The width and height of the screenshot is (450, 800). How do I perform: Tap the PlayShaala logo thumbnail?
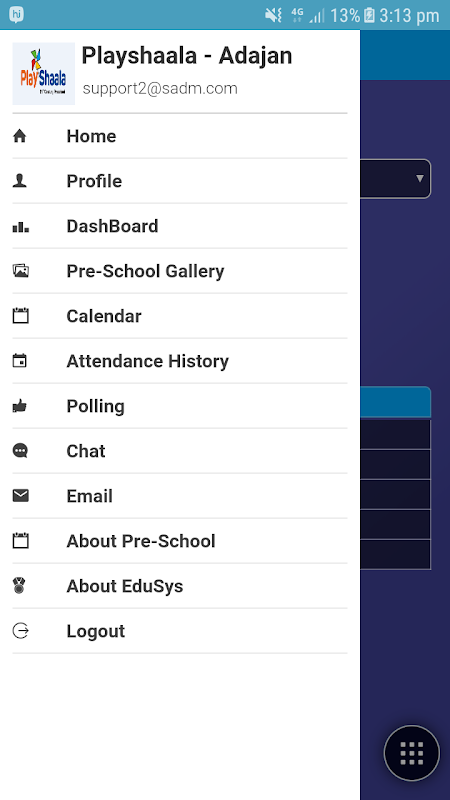[x=44, y=73]
